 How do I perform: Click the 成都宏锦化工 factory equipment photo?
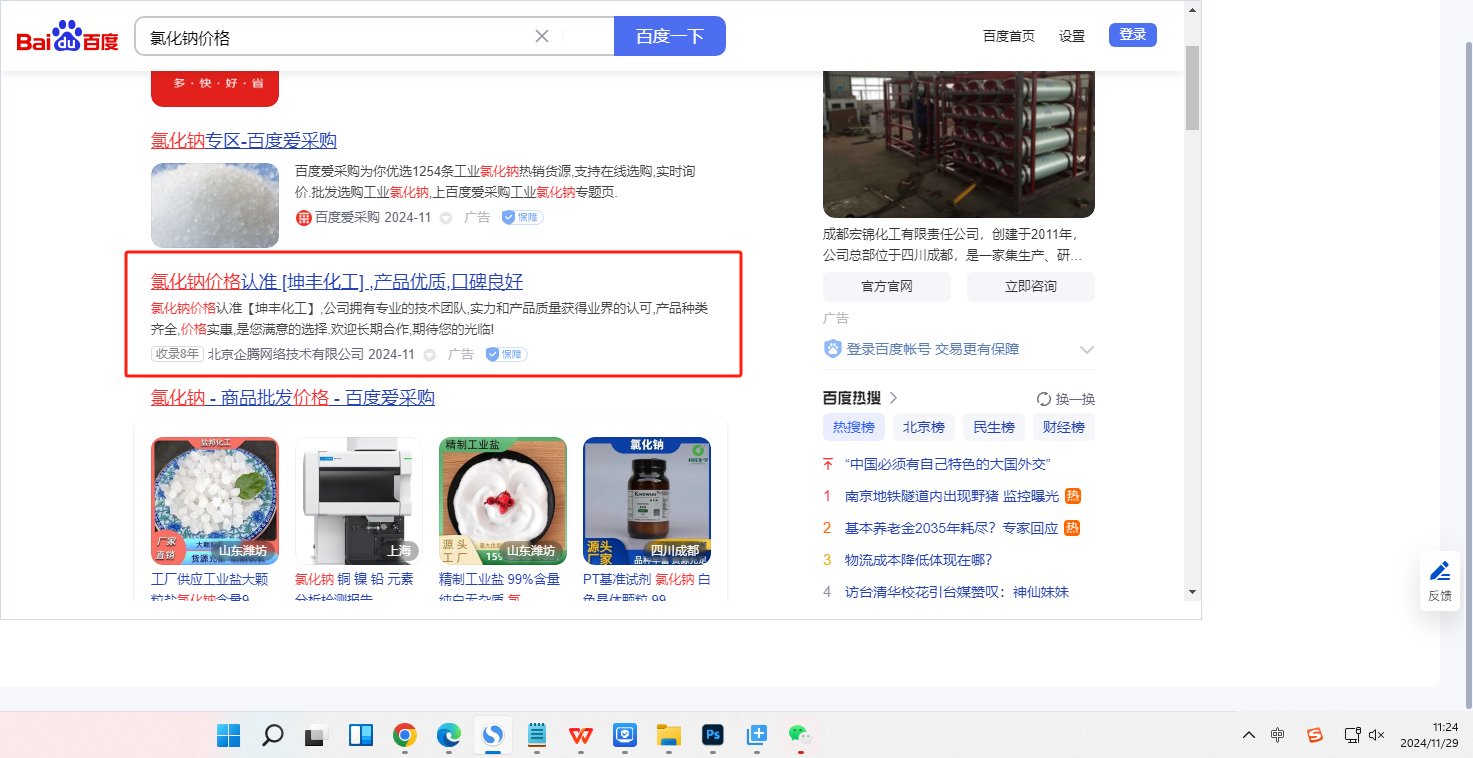959,144
